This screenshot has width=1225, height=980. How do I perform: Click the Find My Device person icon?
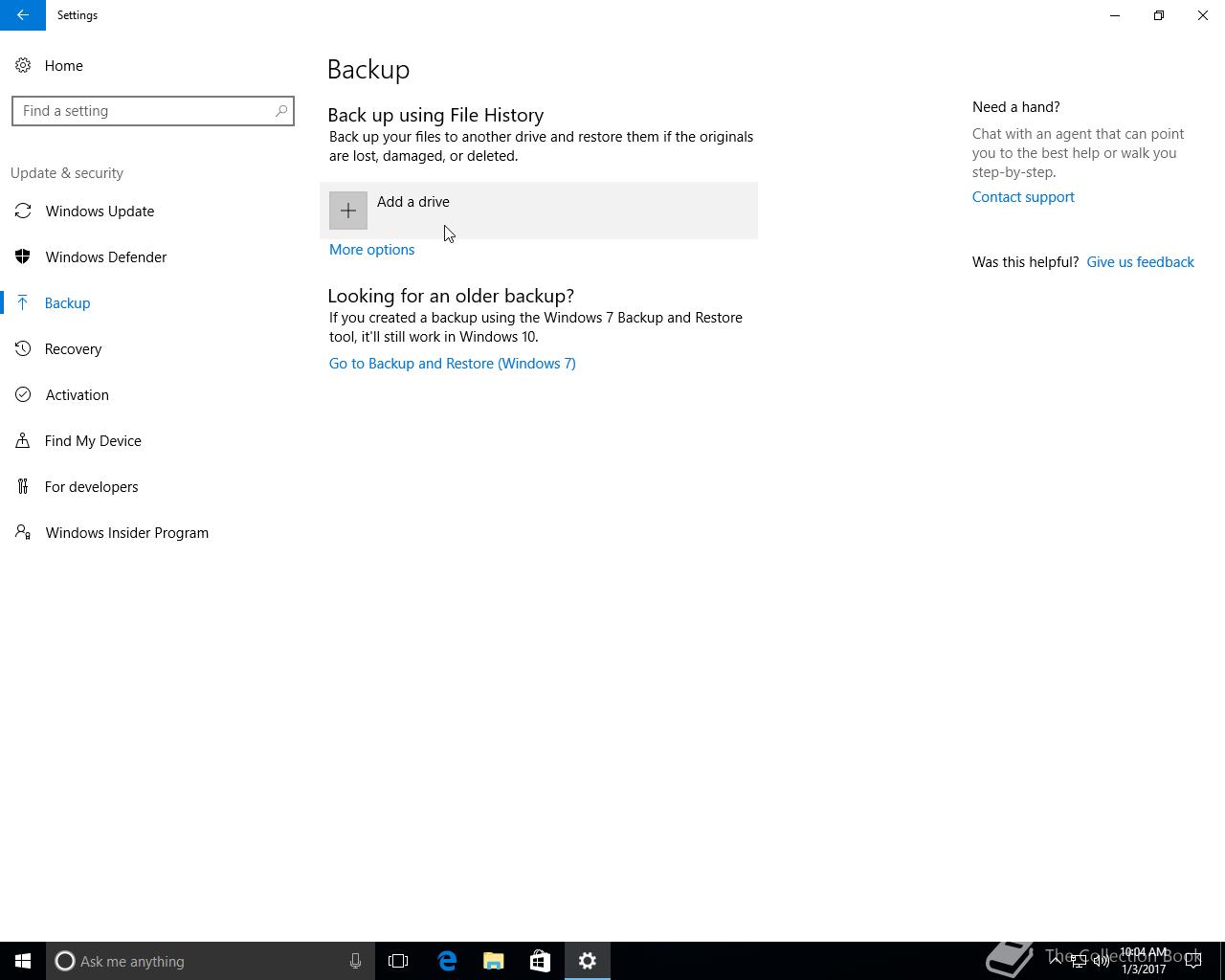(x=23, y=441)
